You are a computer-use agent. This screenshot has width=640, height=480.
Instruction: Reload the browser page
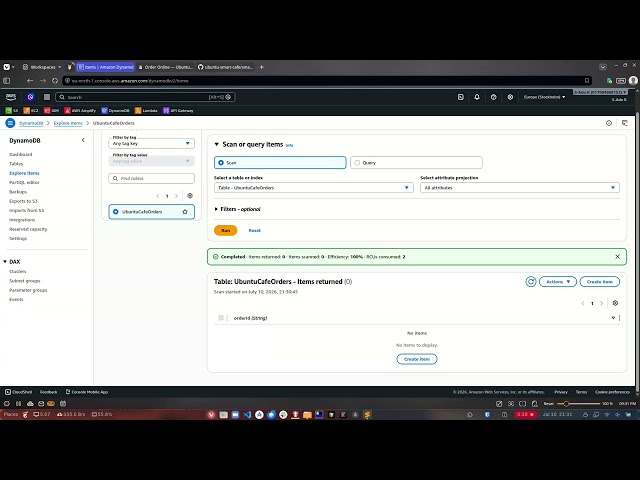coord(55,81)
